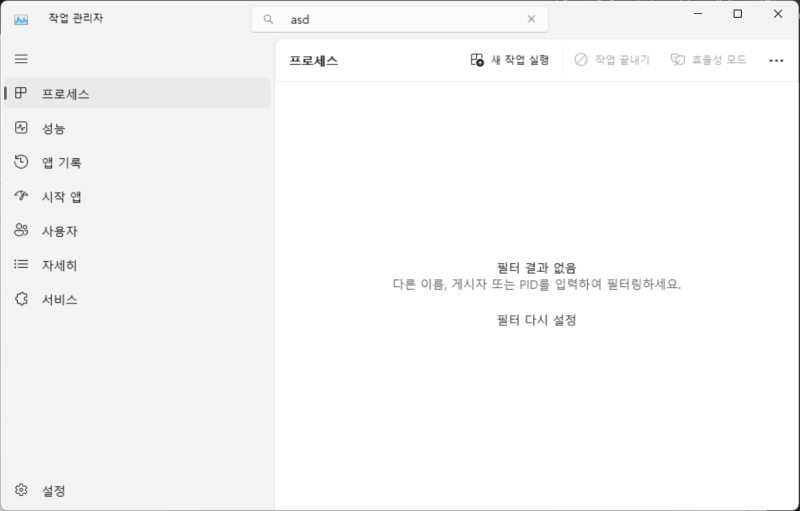Click the new task run icon
The height and width of the screenshot is (511, 800).
point(477,60)
